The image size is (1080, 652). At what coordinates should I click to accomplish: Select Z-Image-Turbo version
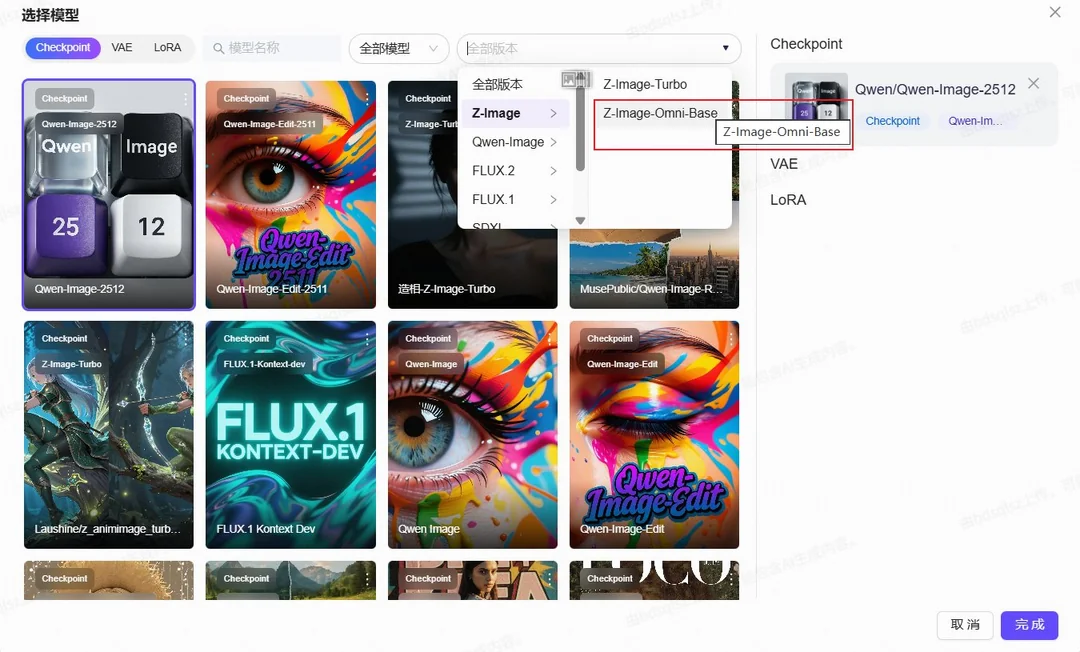click(645, 84)
